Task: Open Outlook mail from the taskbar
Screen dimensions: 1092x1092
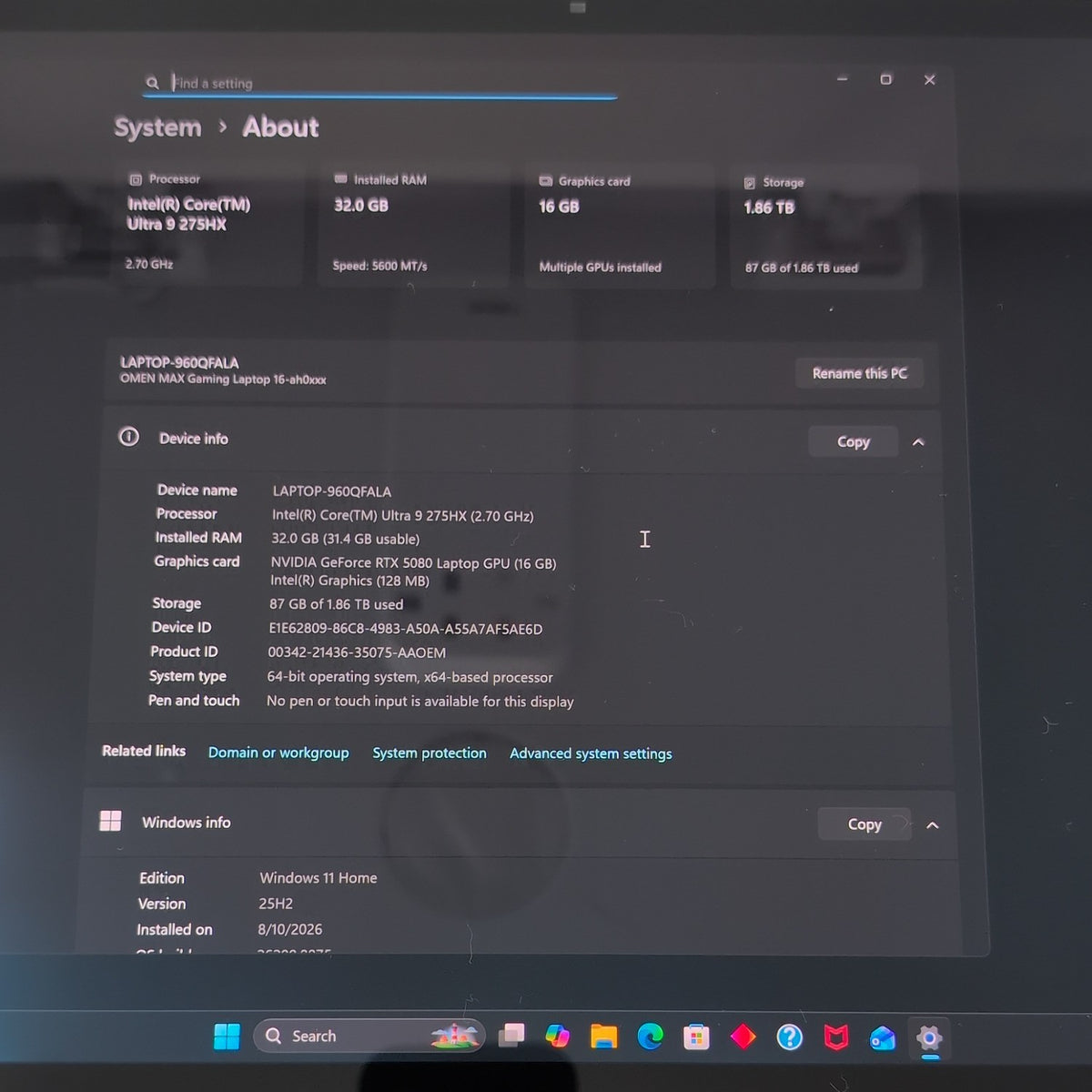Action: tap(883, 1037)
